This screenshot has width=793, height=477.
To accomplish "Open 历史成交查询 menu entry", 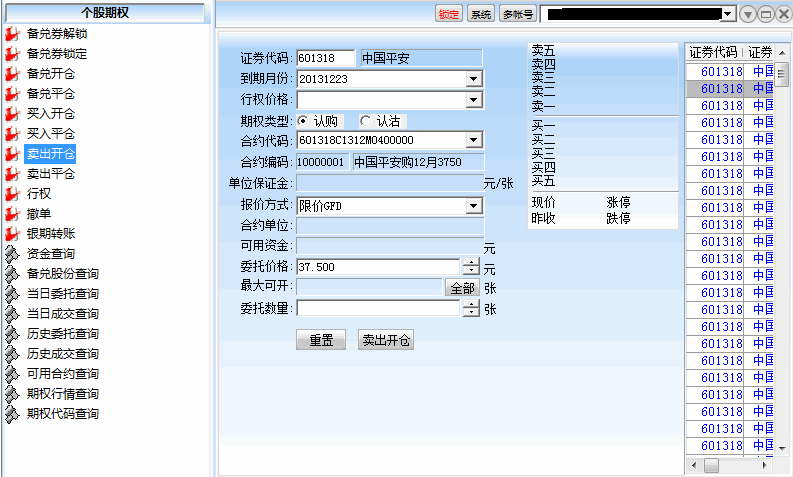I will tap(63, 354).
